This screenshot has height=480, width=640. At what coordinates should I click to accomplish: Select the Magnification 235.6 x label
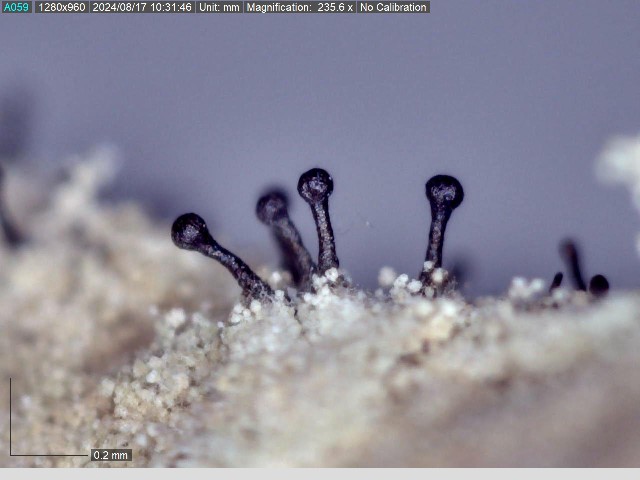pyautogui.click(x=300, y=7)
